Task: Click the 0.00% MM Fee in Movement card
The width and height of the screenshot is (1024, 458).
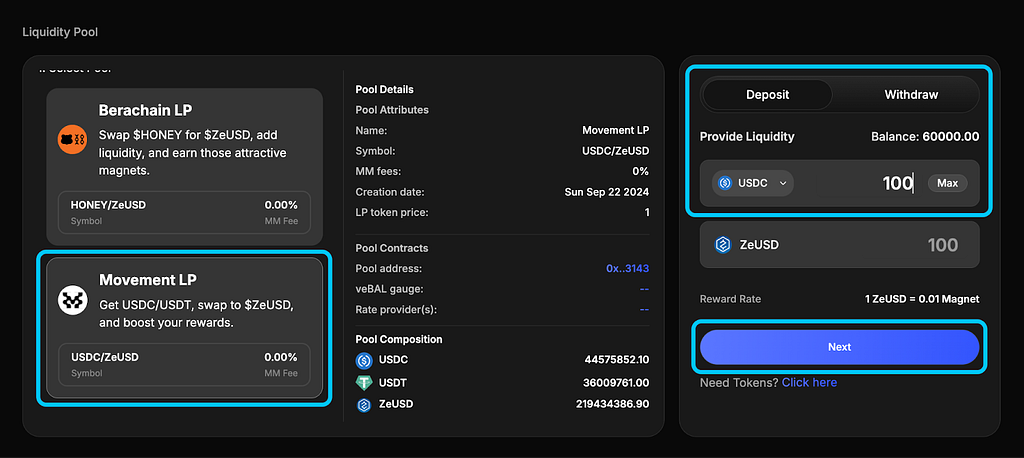Action: [281, 357]
